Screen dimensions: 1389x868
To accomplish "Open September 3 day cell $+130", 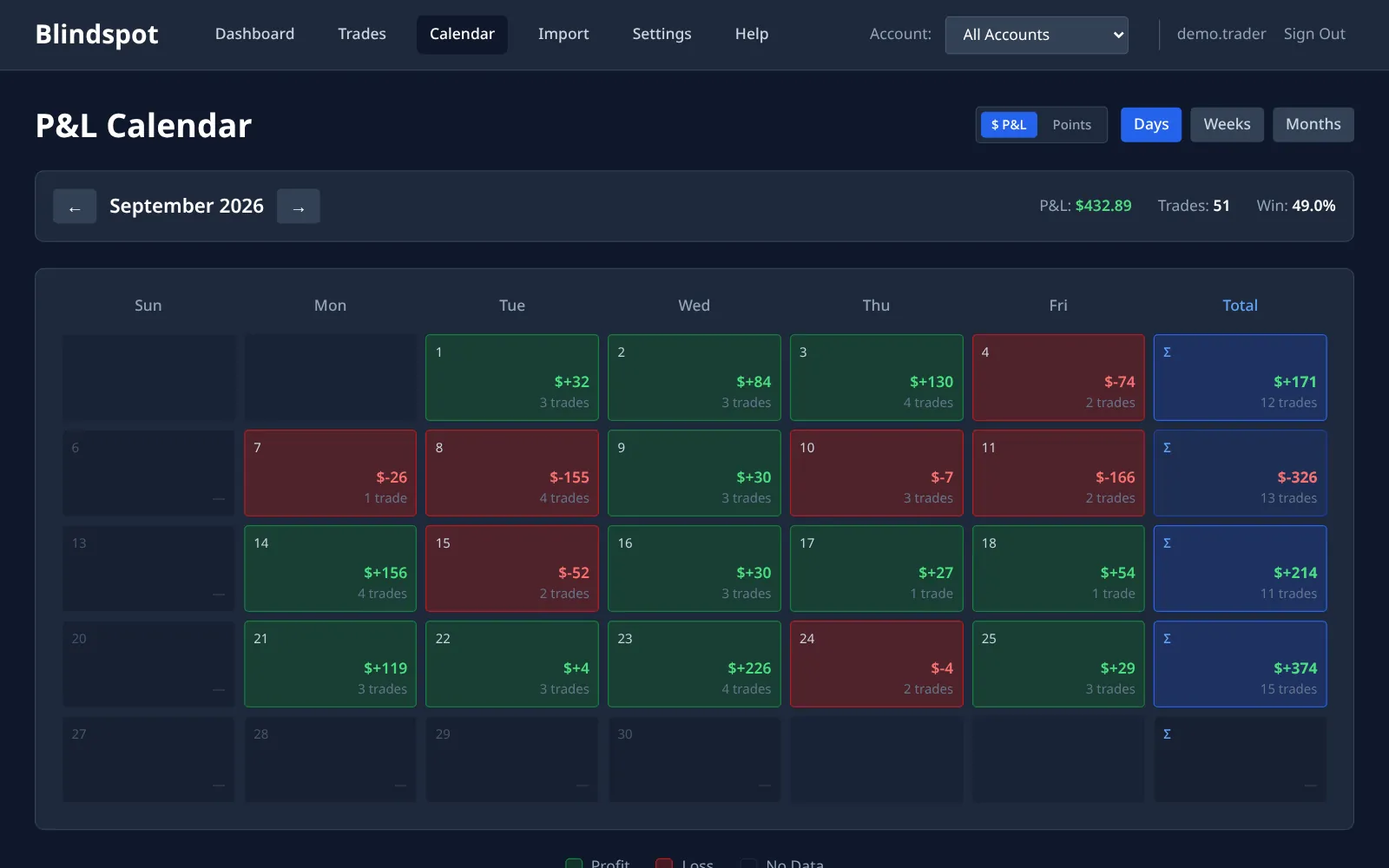I will pyautogui.click(x=877, y=378).
